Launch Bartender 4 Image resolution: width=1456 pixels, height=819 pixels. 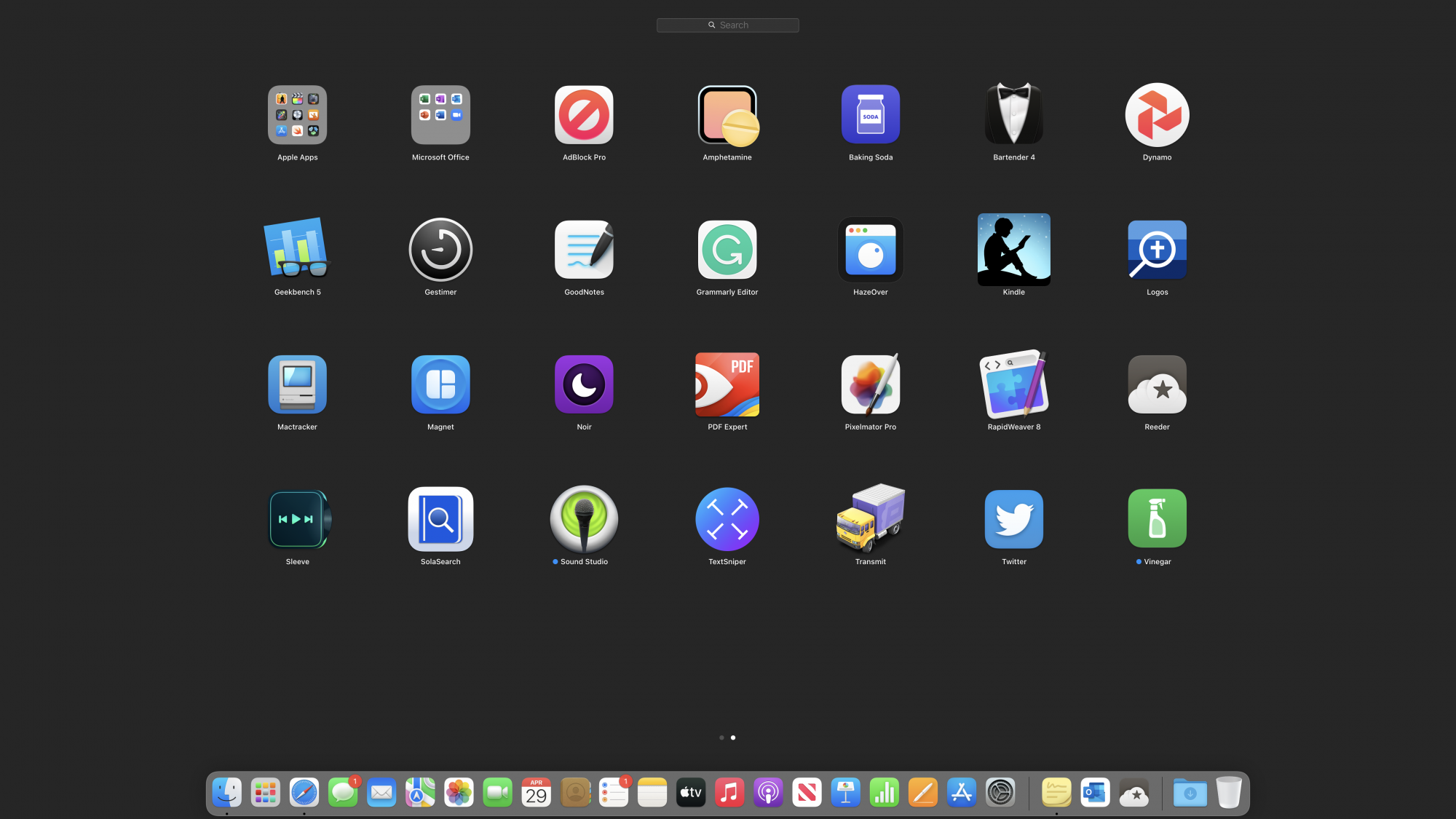click(x=1013, y=114)
